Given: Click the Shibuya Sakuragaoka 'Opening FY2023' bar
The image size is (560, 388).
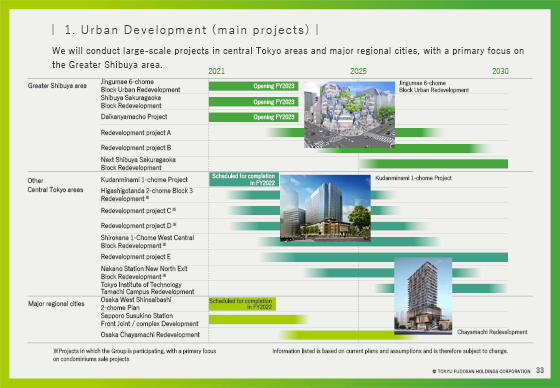Looking at the screenshot, I should [254, 102].
